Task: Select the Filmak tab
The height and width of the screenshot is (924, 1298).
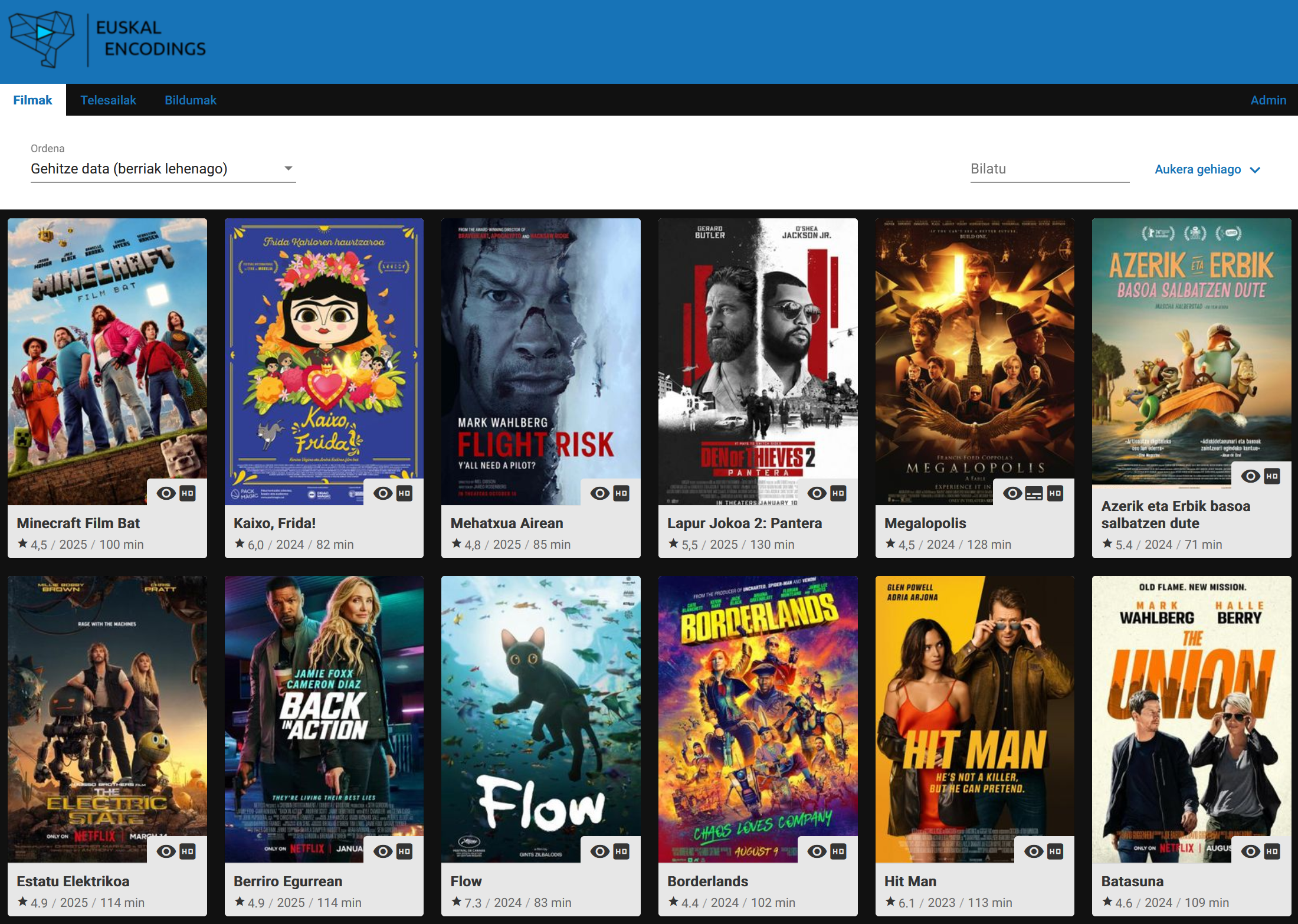Action: 32,100
